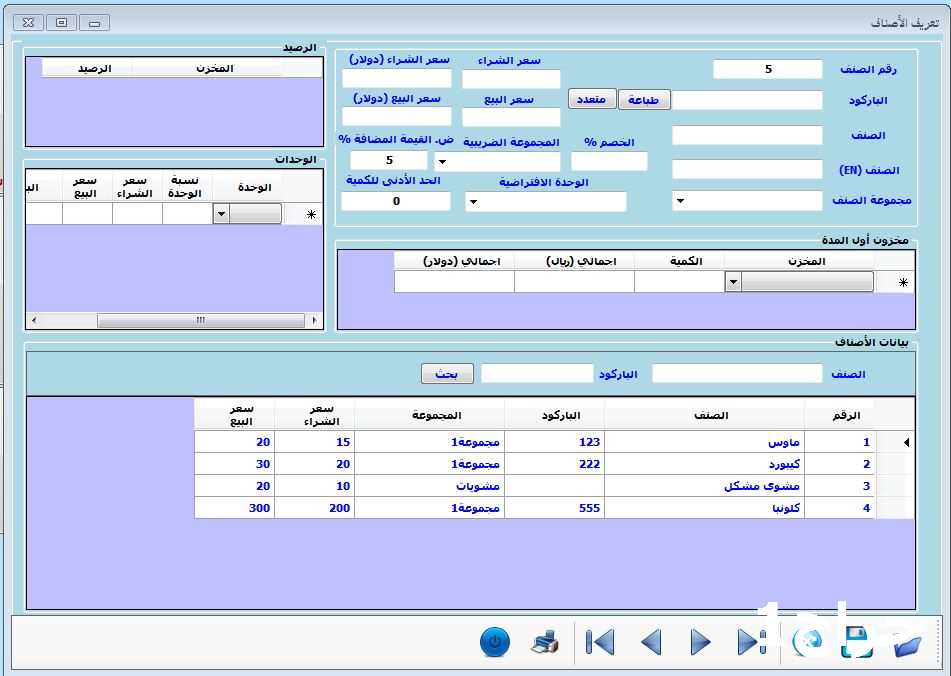Click the طباعة barcode print button

coord(644,100)
